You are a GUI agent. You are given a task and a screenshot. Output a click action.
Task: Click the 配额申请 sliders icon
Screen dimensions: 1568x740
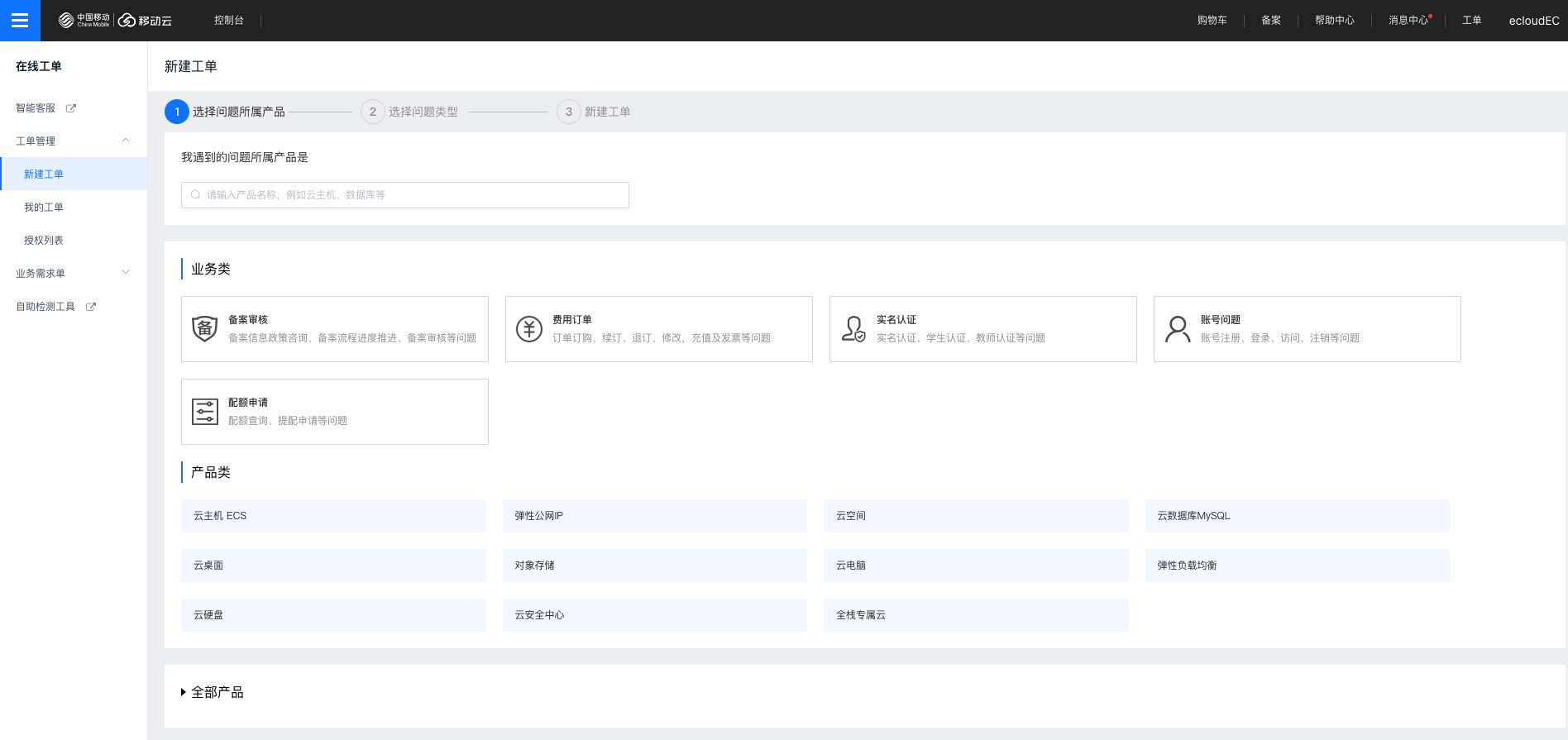pyautogui.click(x=205, y=412)
